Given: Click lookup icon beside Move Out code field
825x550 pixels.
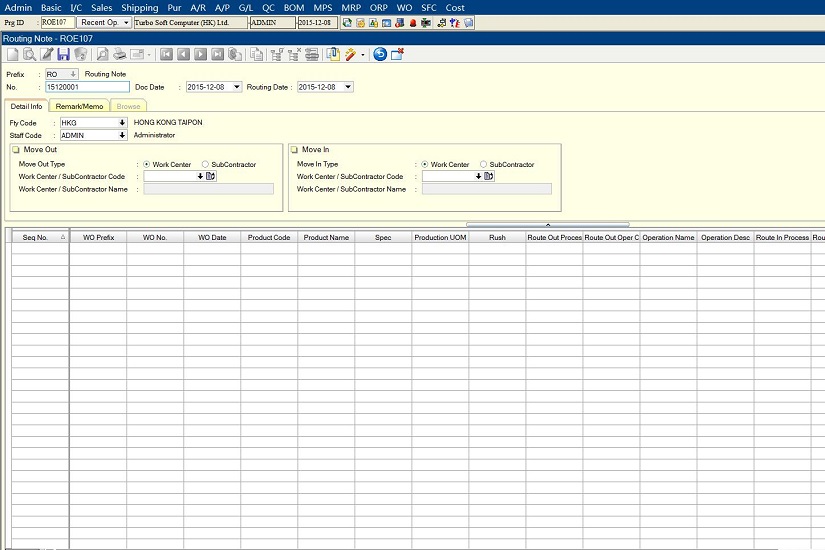Looking at the screenshot, I should [x=211, y=176].
